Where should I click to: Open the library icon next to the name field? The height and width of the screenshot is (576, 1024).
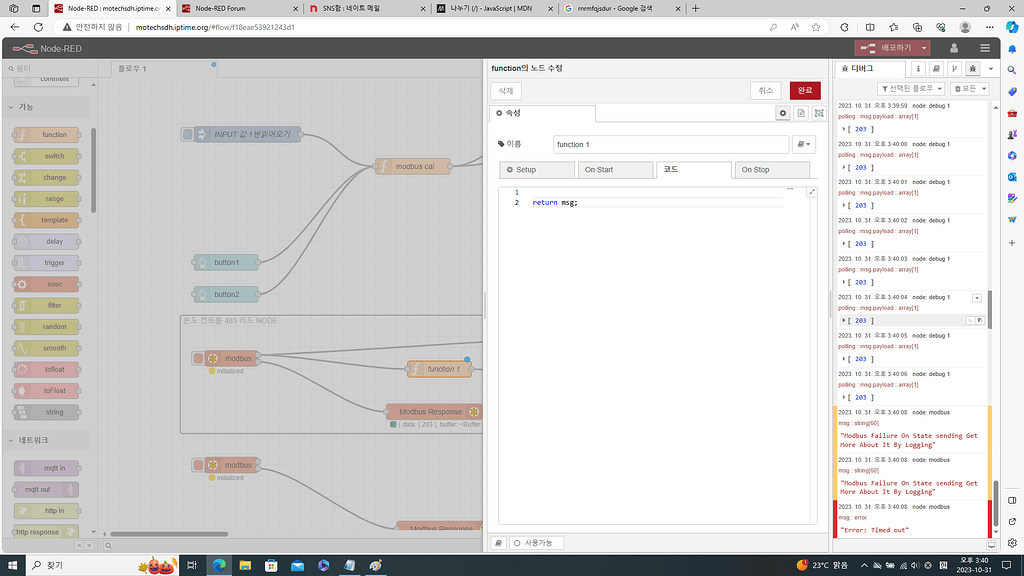[x=806, y=143]
